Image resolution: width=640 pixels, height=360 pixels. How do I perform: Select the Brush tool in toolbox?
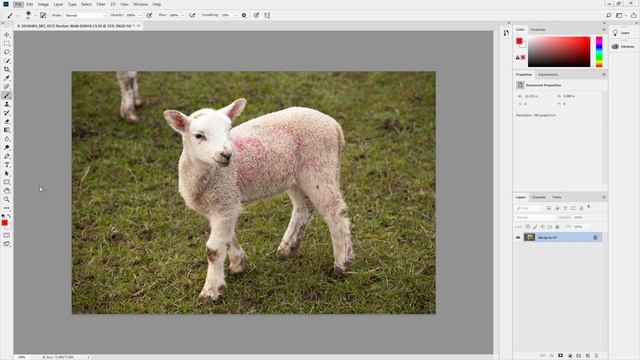coord(7,96)
